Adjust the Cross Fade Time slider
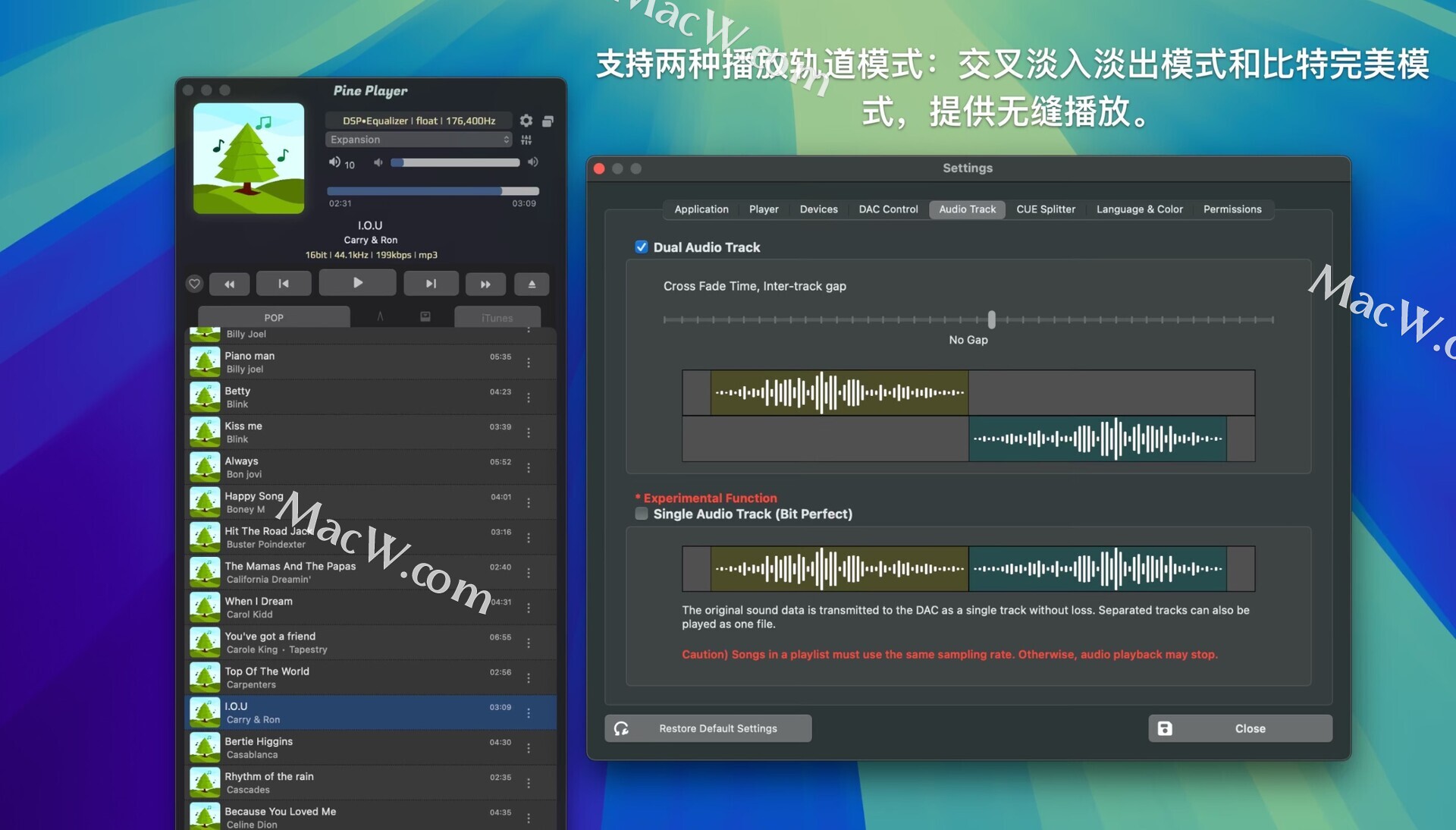This screenshot has height=830, width=1456. point(991,319)
